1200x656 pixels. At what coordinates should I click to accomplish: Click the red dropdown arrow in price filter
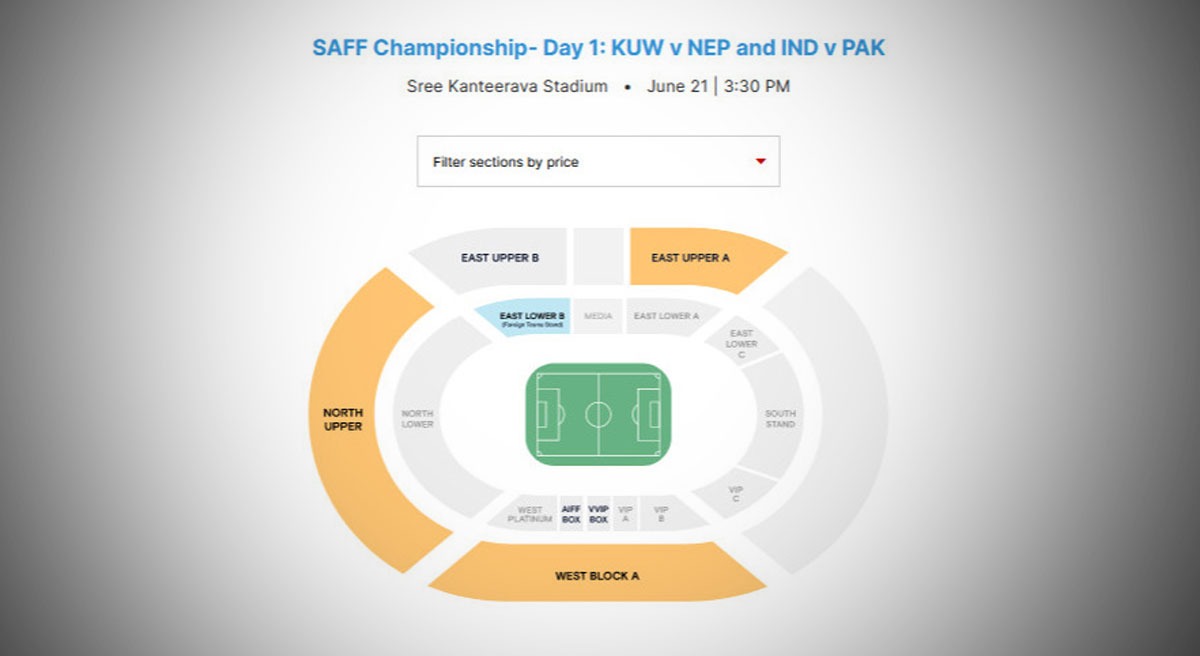coord(760,161)
